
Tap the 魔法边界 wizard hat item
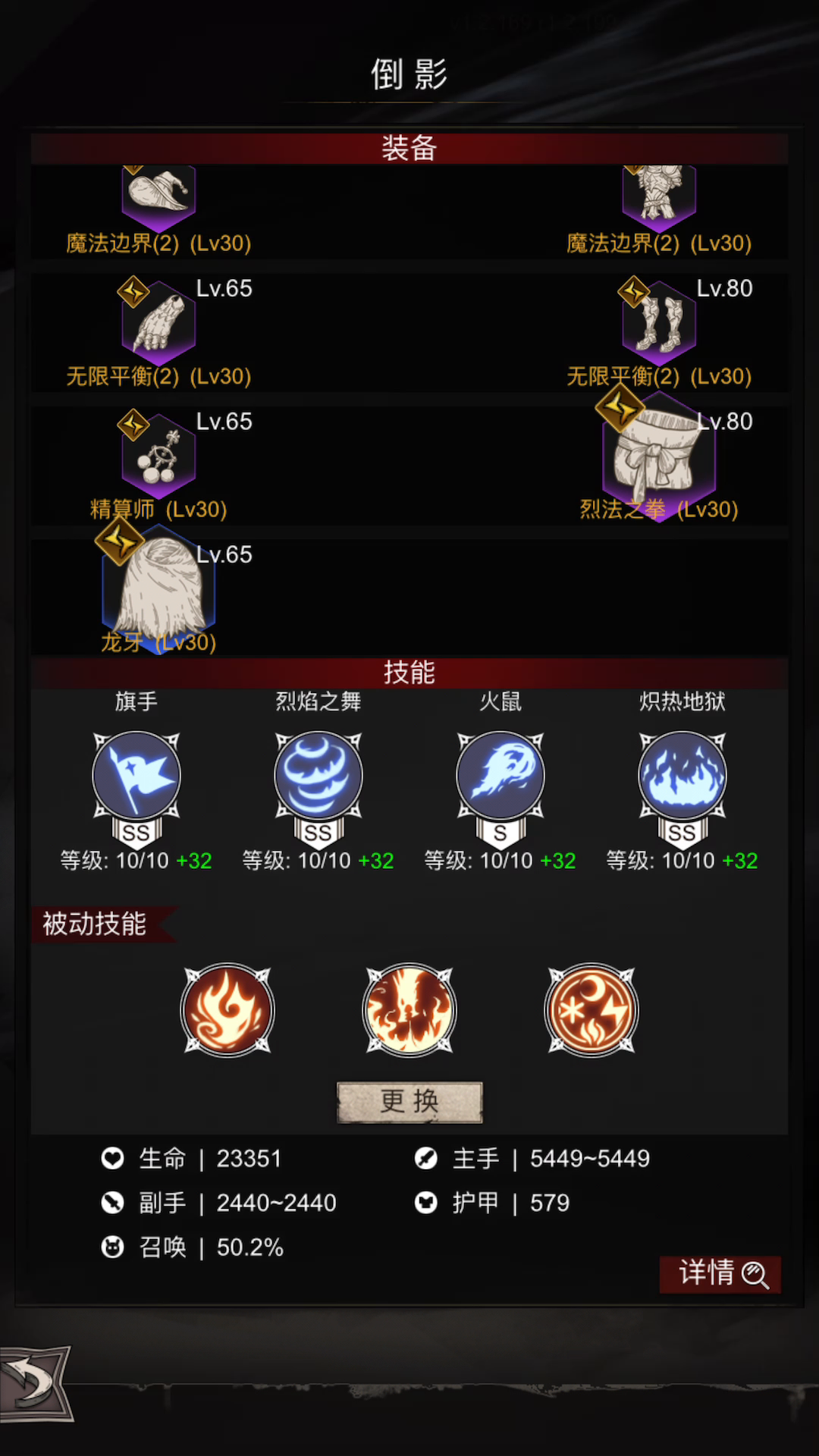click(159, 197)
